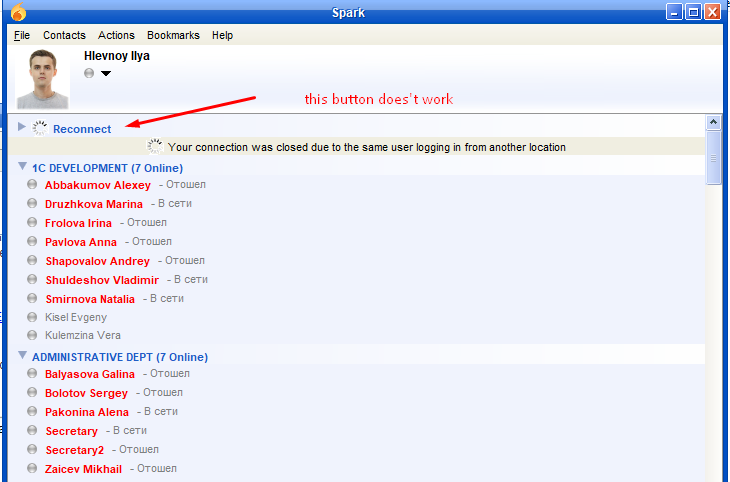The image size is (730, 482).
Task: Click status icon beside Balyasova Galina
Action: 32,373
